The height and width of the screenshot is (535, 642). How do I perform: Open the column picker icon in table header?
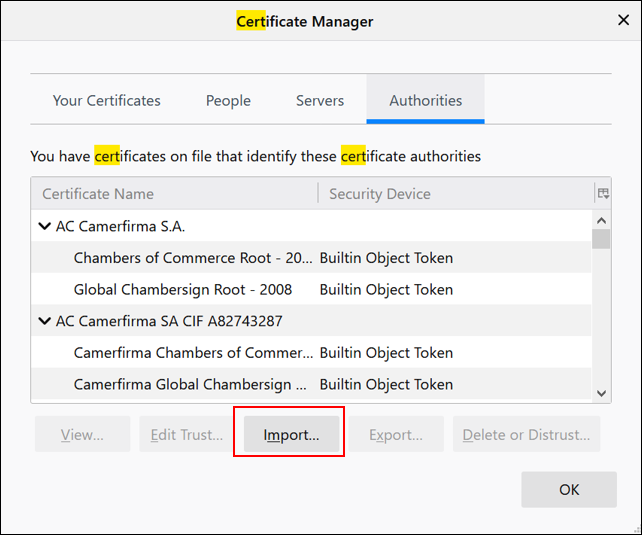(603, 193)
